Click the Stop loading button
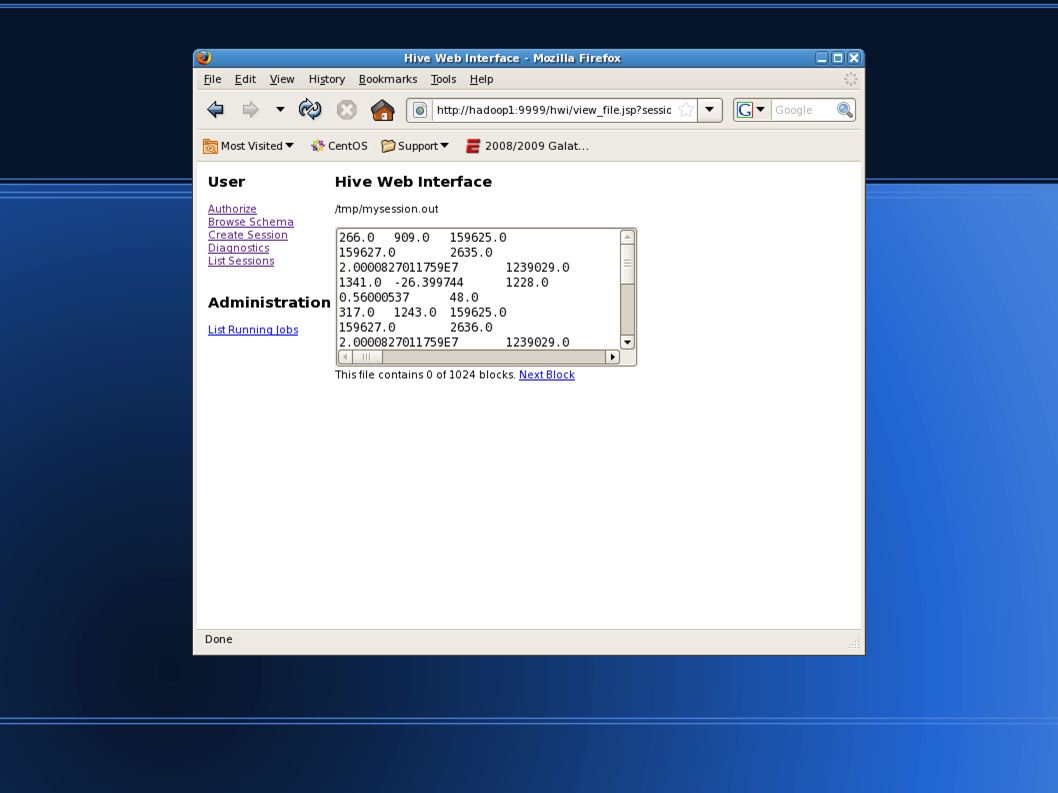Image resolution: width=1058 pixels, height=793 pixels. pos(346,109)
